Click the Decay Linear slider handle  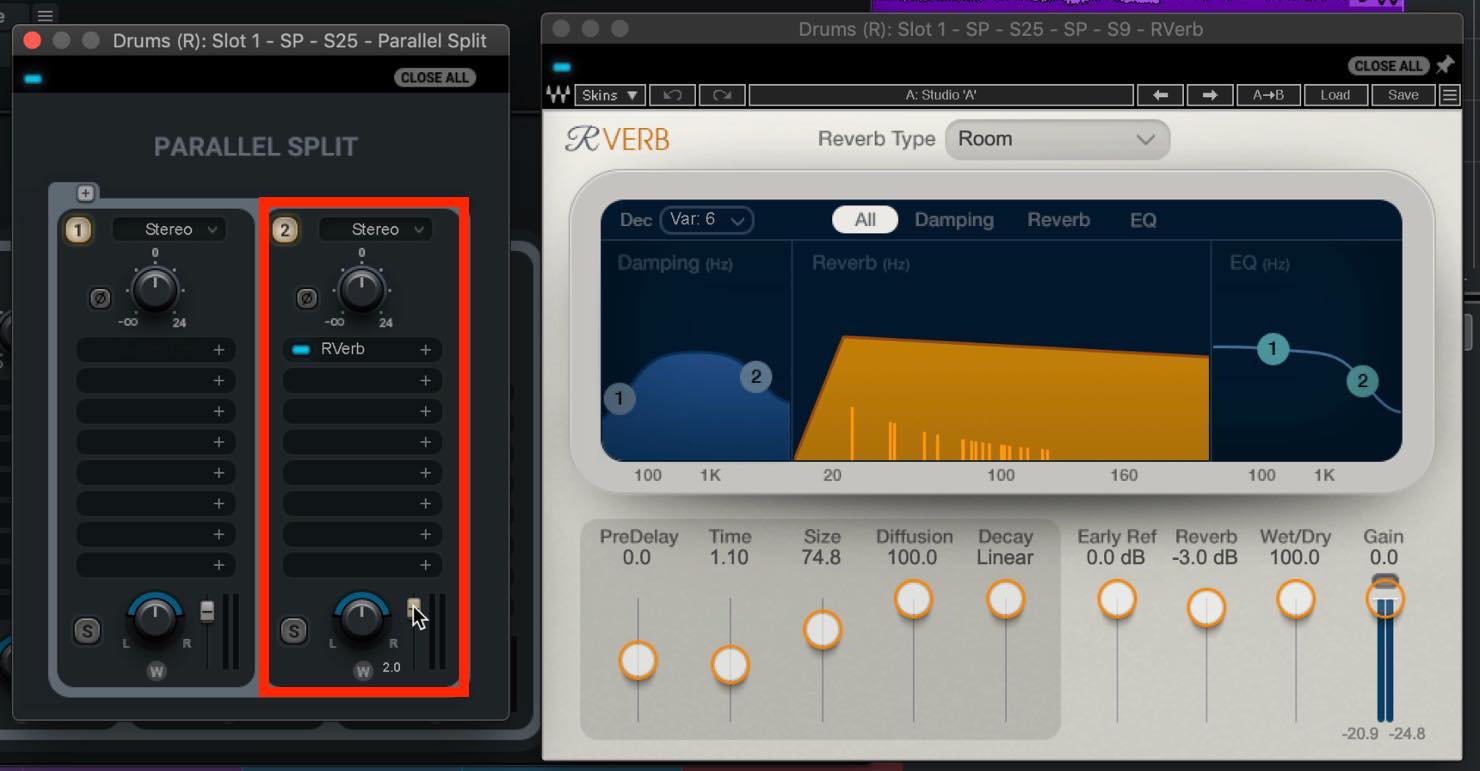(1005, 599)
